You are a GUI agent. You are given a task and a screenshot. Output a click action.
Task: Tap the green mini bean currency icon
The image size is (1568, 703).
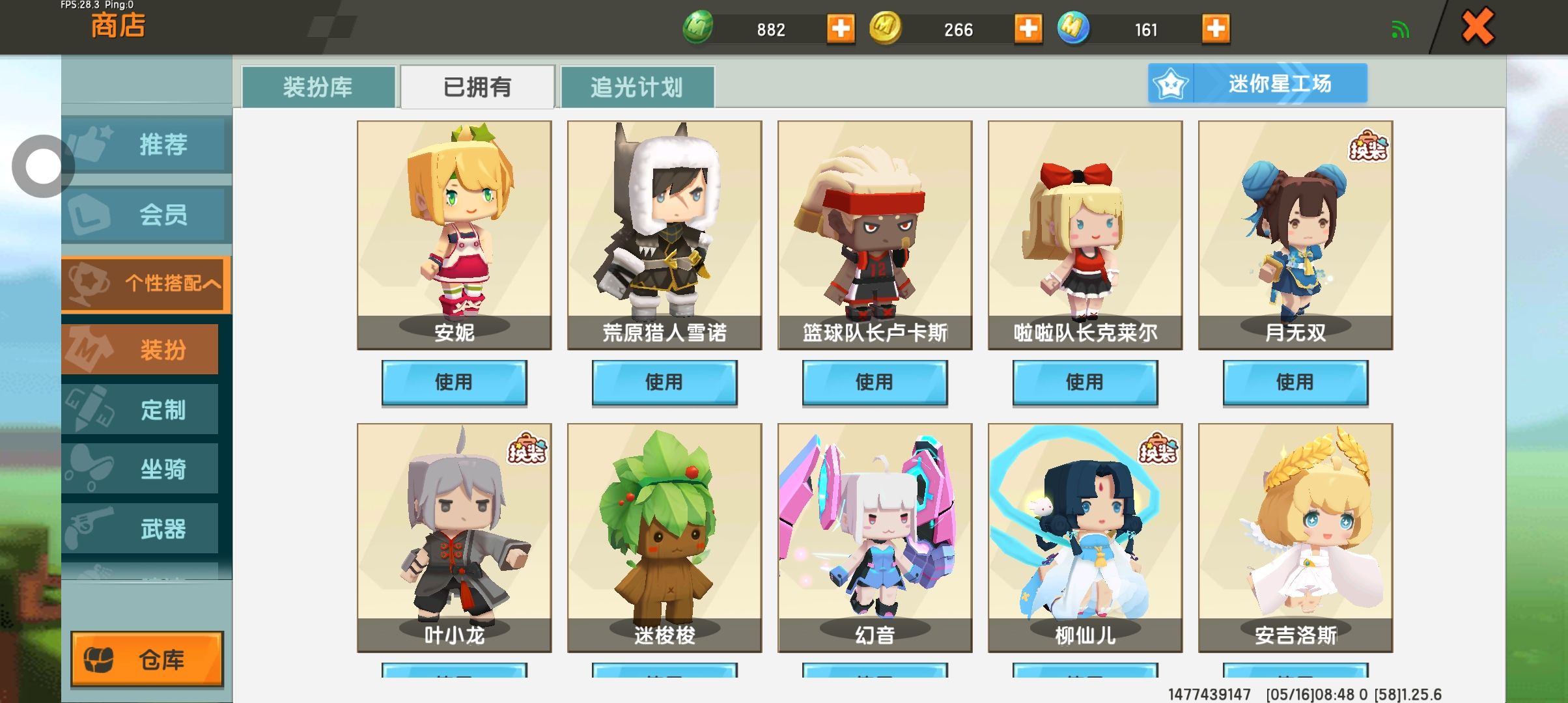(698, 28)
